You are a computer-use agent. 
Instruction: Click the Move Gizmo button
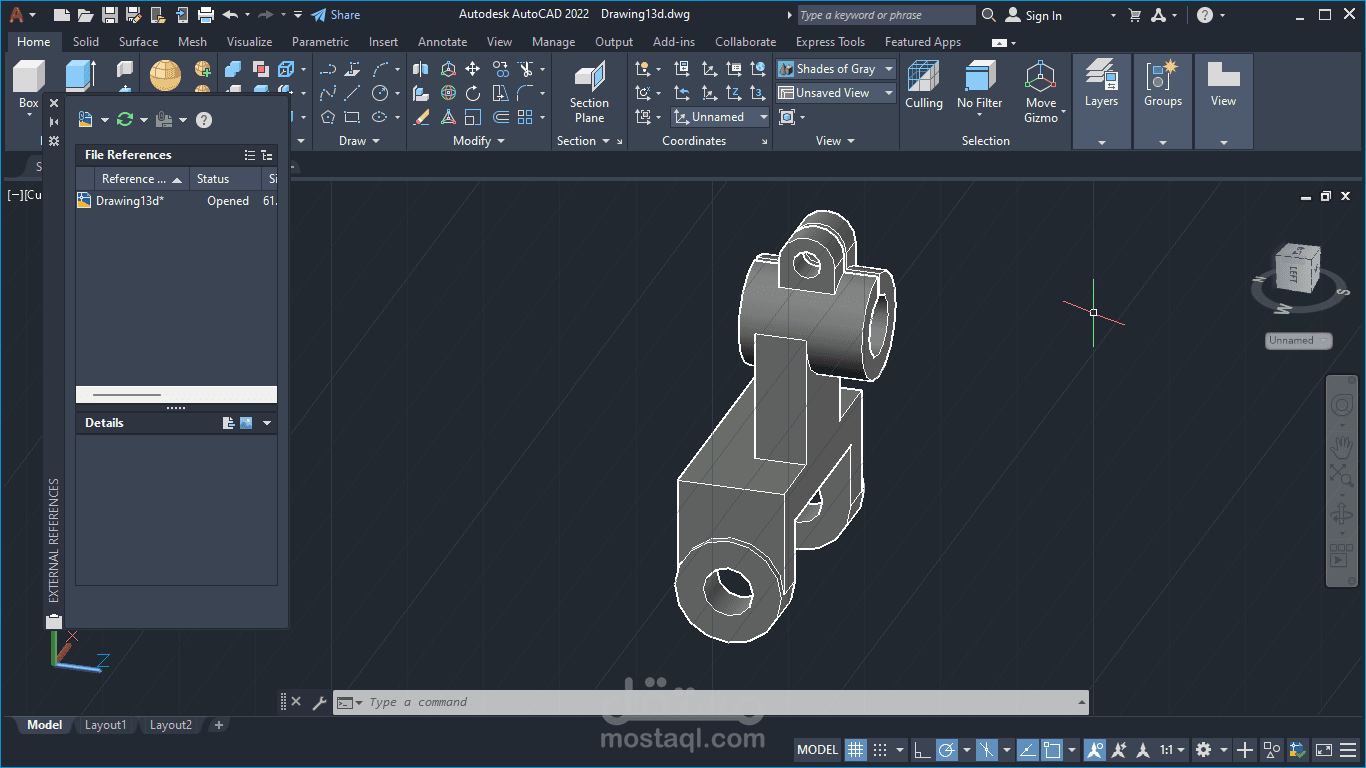click(1041, 92)
